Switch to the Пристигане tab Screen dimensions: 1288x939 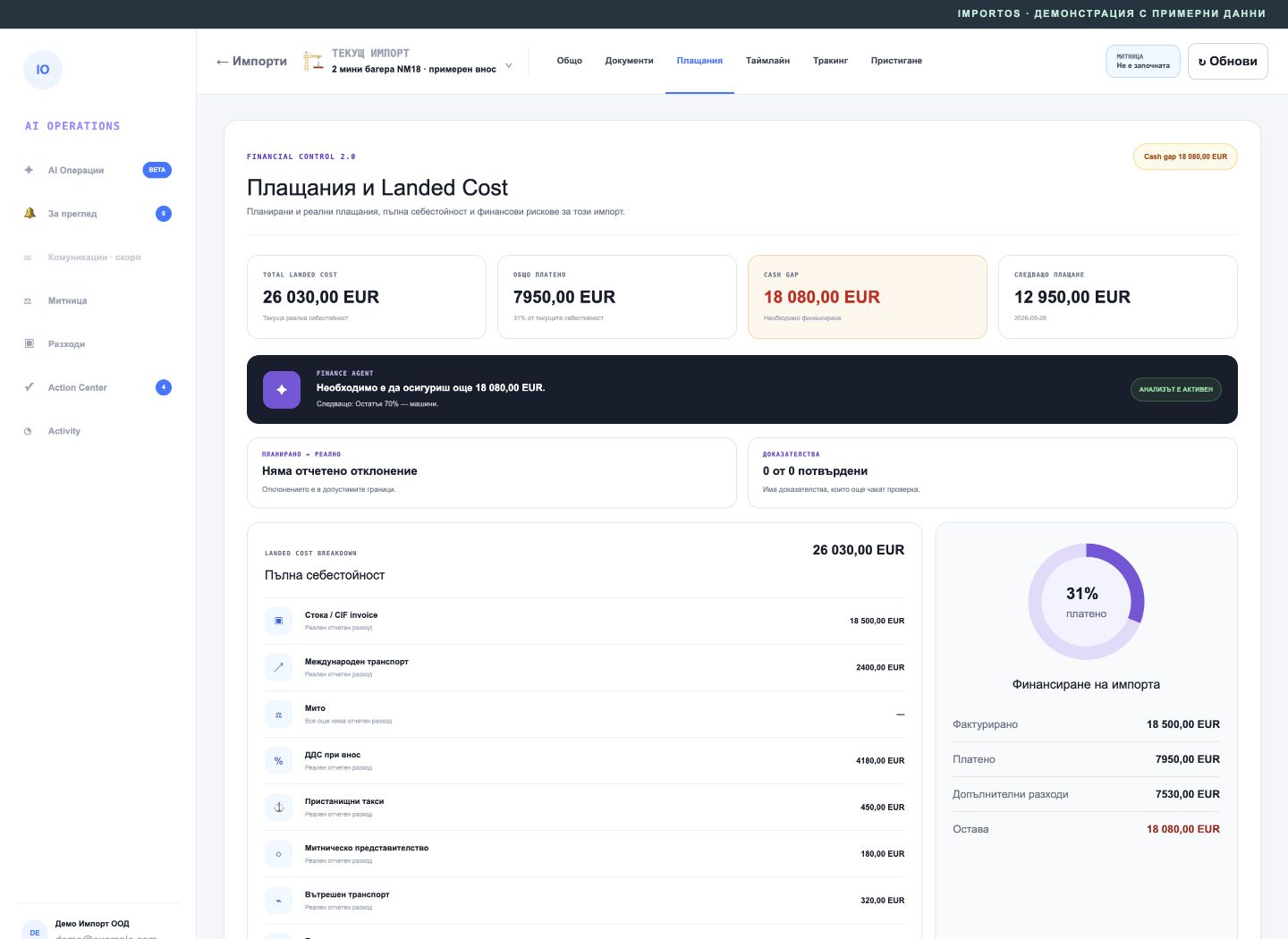[x=896, y=61]
